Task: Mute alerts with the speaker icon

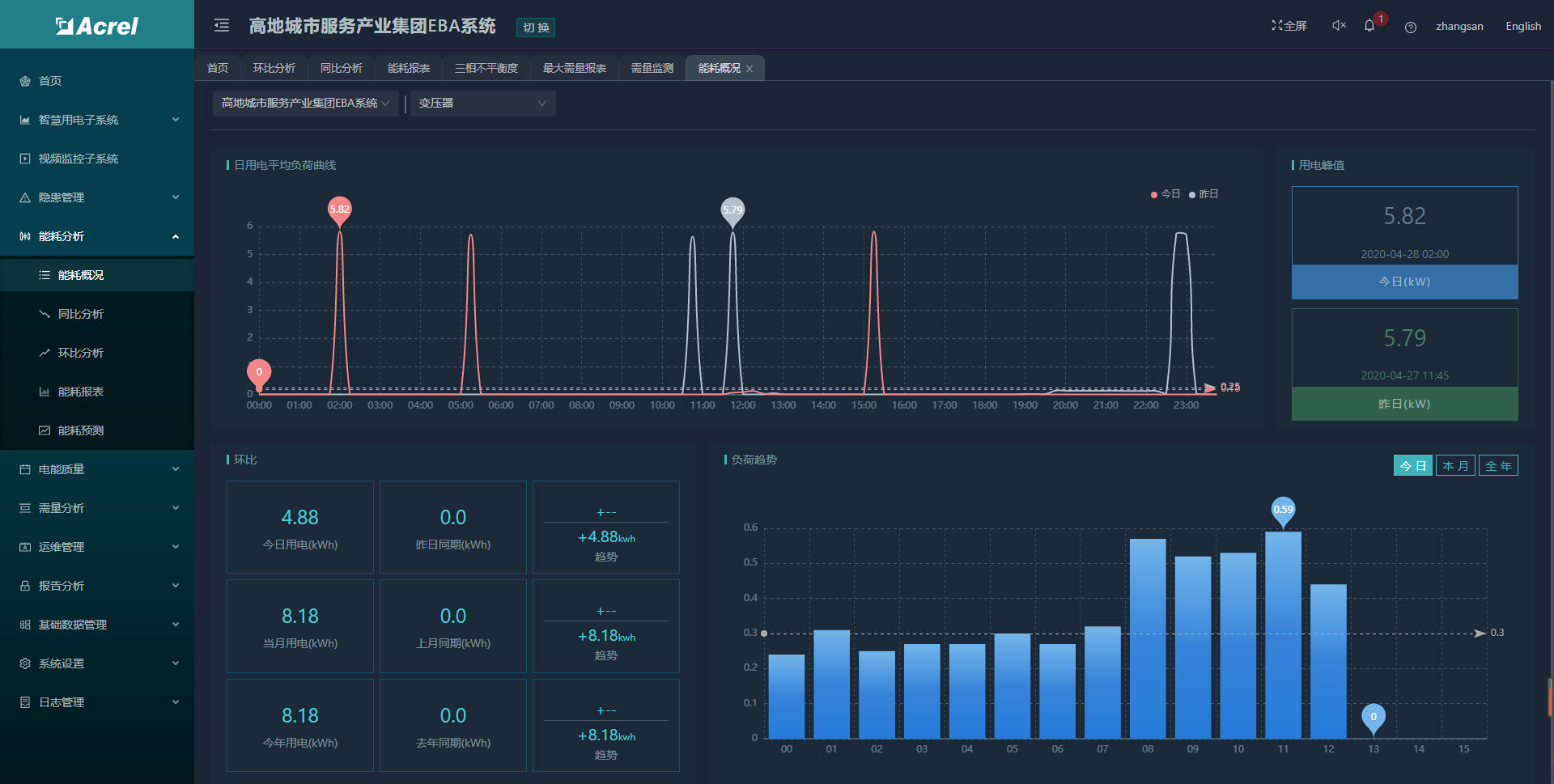Action: tap(1339, 26)
